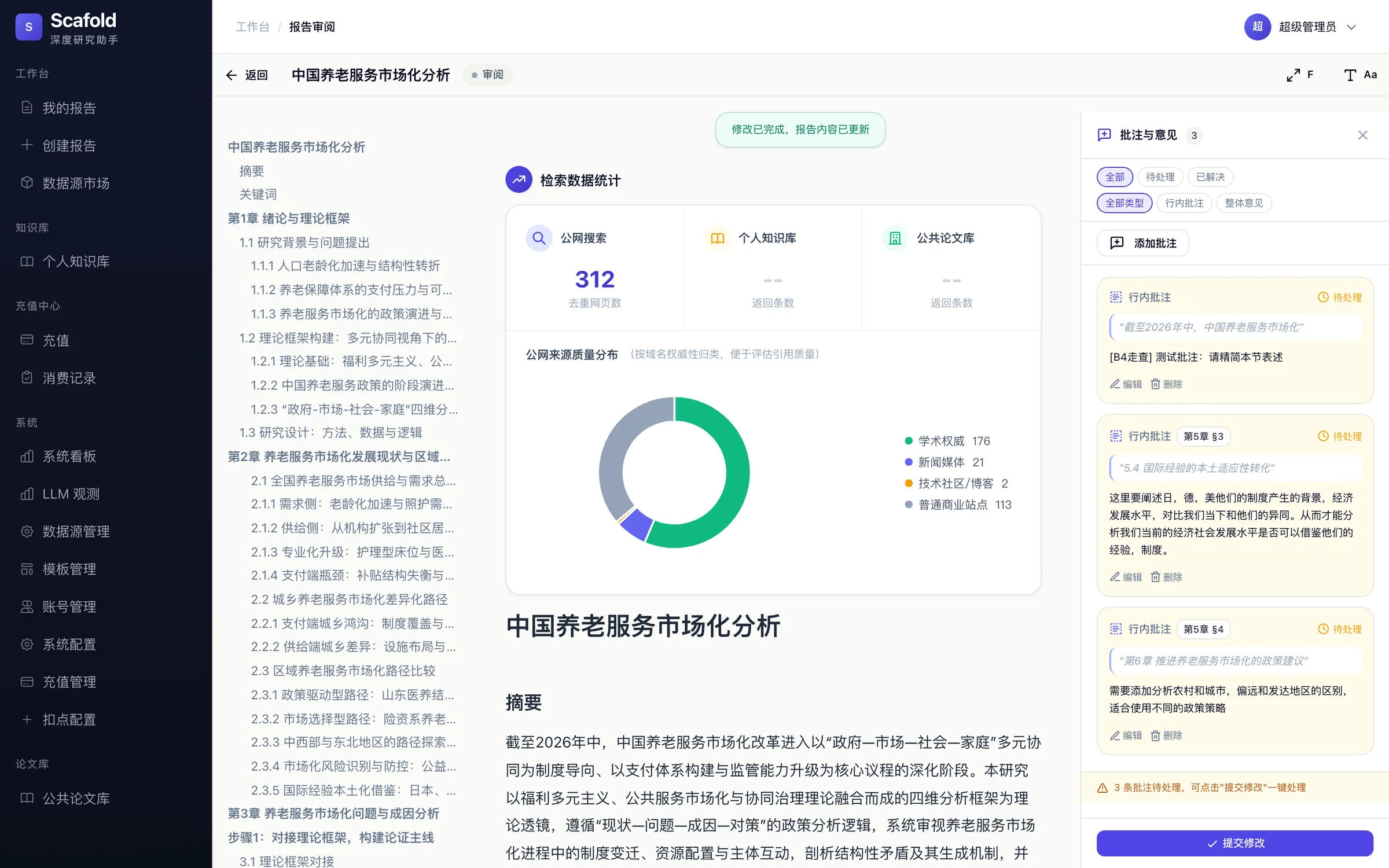Image resolution: width=1389 pixels, height=868 pixels.
Task: Click 工作台 breadcrumb link
Action: 252,27
